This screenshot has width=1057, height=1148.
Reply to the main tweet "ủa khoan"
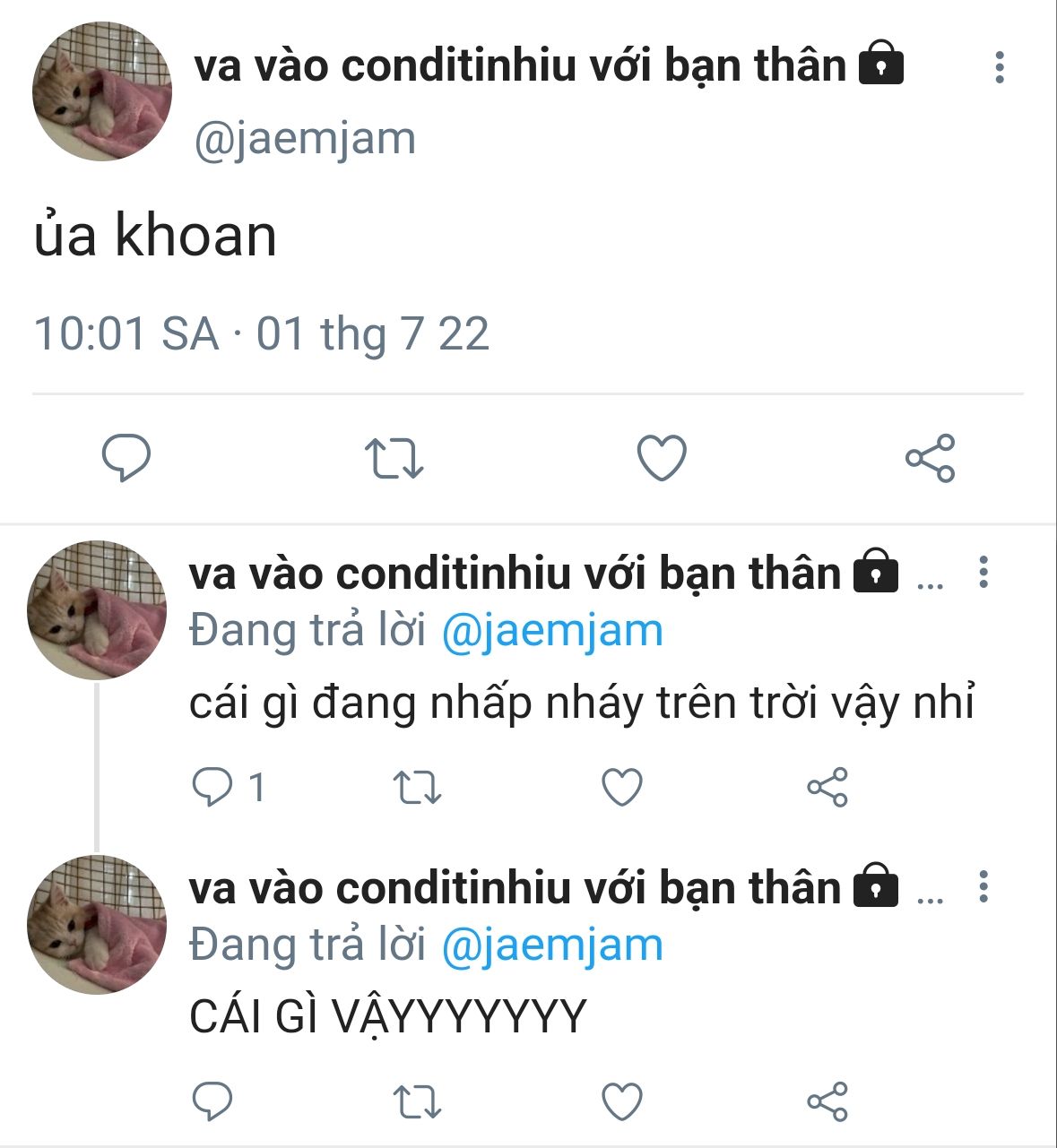point(126,458)
